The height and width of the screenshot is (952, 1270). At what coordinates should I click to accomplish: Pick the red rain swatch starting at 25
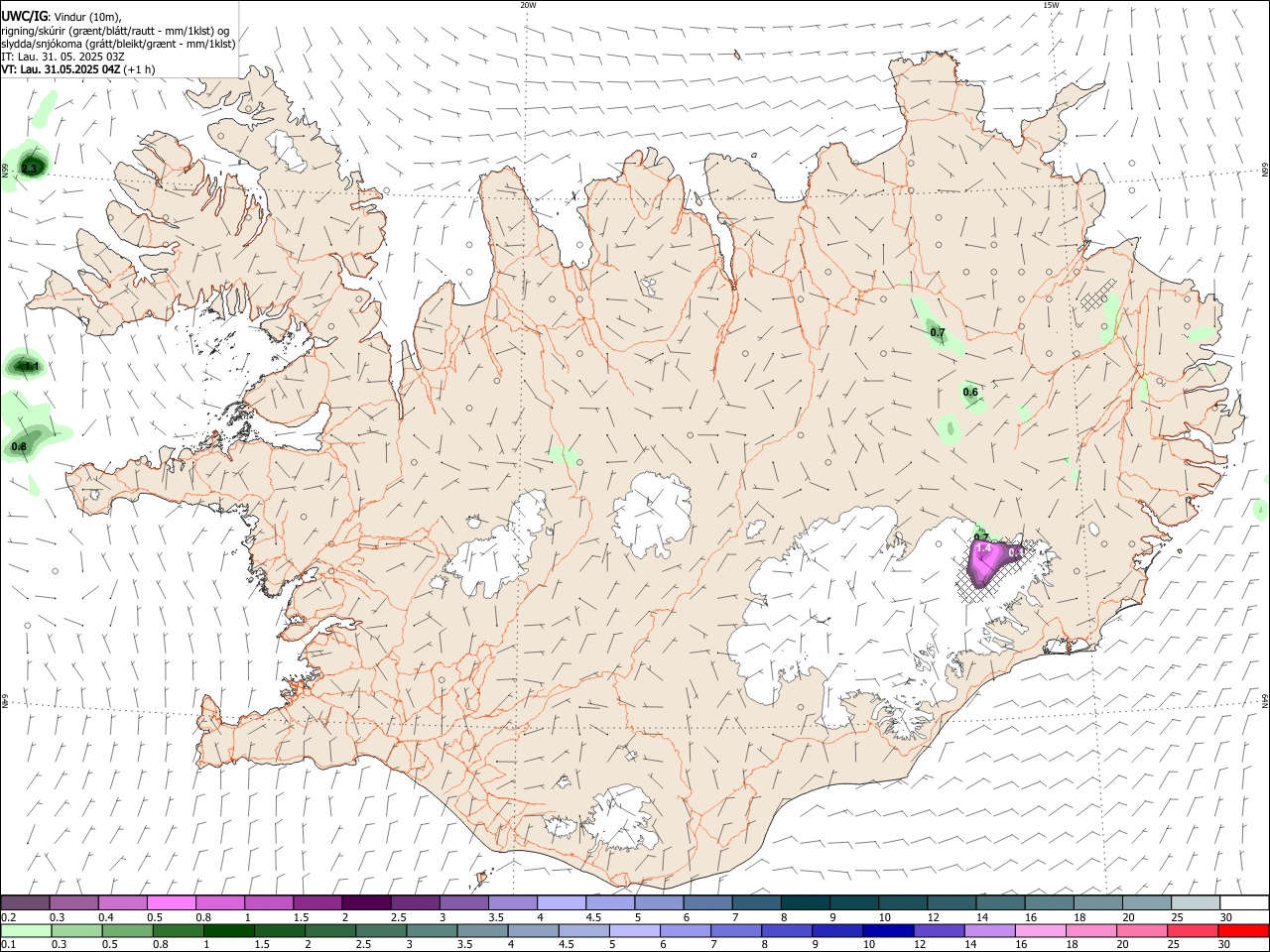point(1192,931)
